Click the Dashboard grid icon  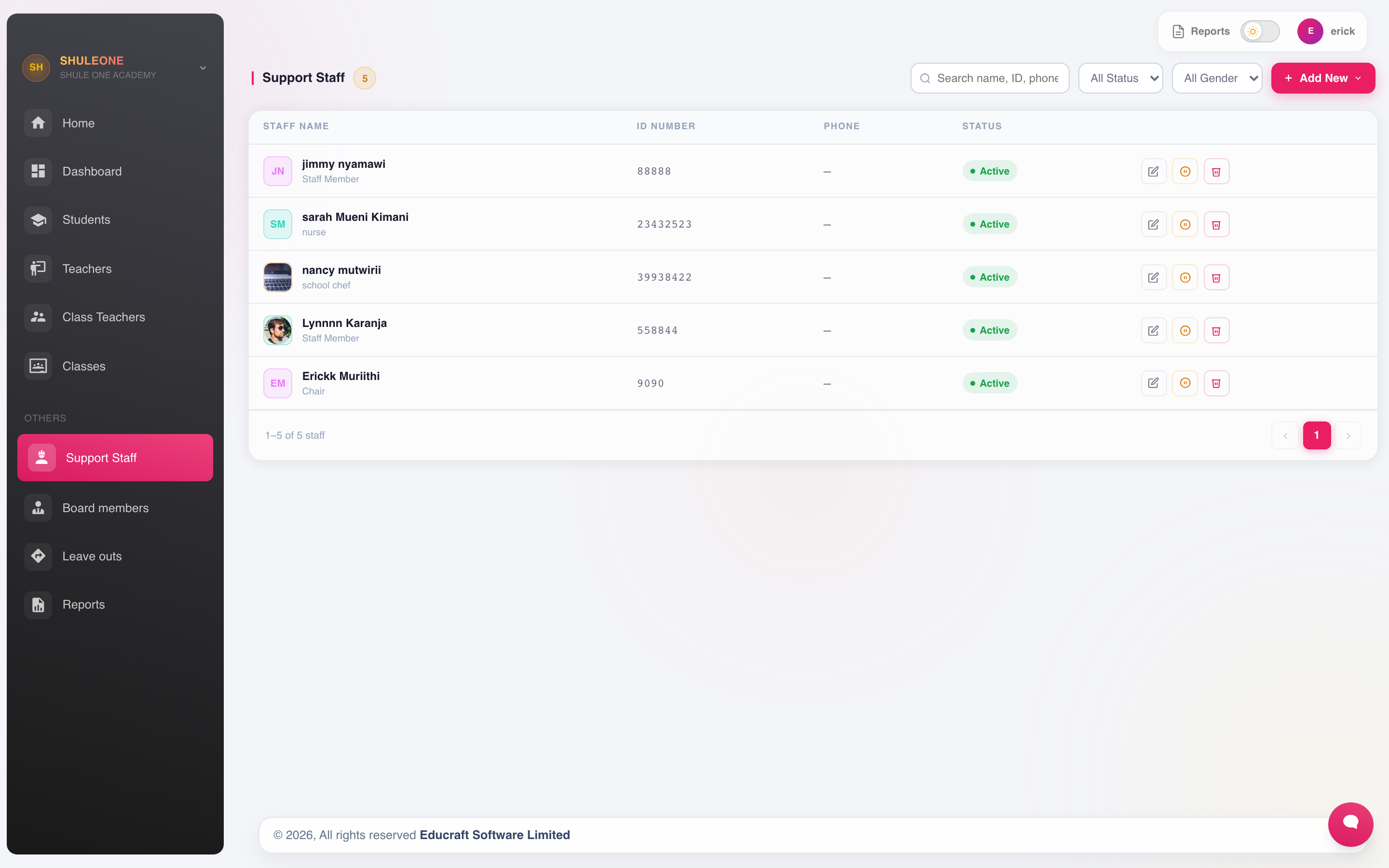38,171
